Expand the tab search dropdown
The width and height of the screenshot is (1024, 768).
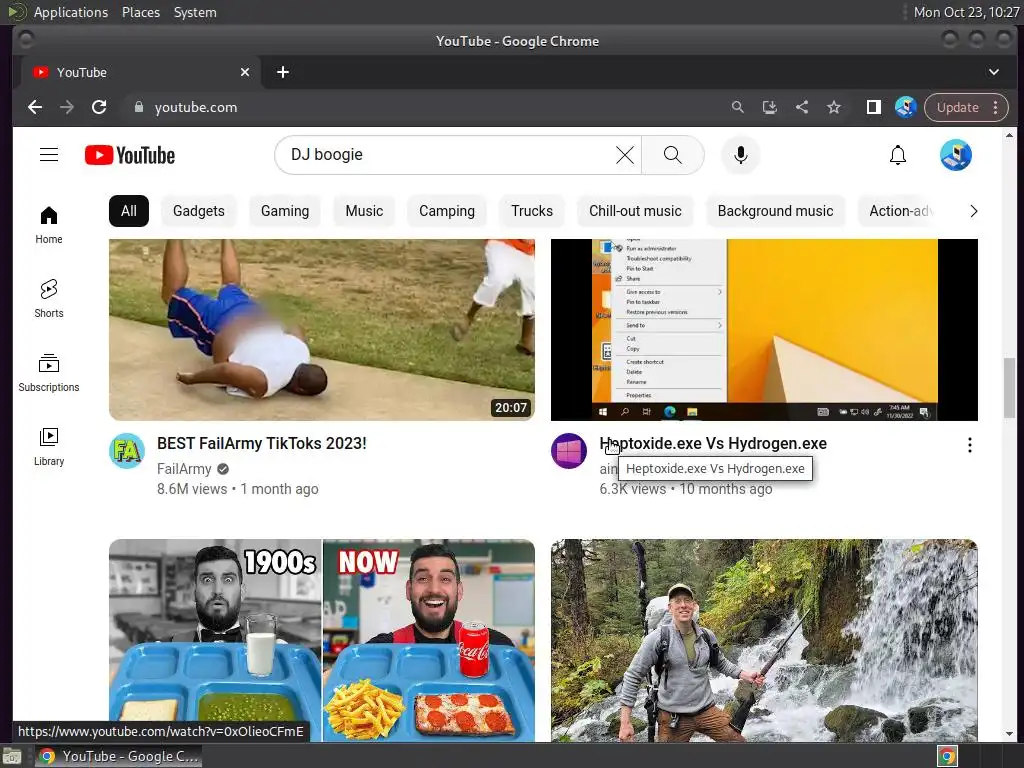[x=993, y=72]
